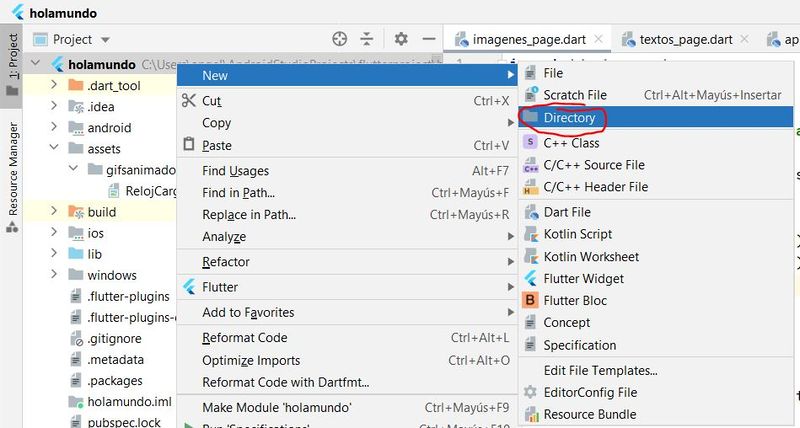
Task: Select the lib folder icon
Action: (x=76, y=254)
